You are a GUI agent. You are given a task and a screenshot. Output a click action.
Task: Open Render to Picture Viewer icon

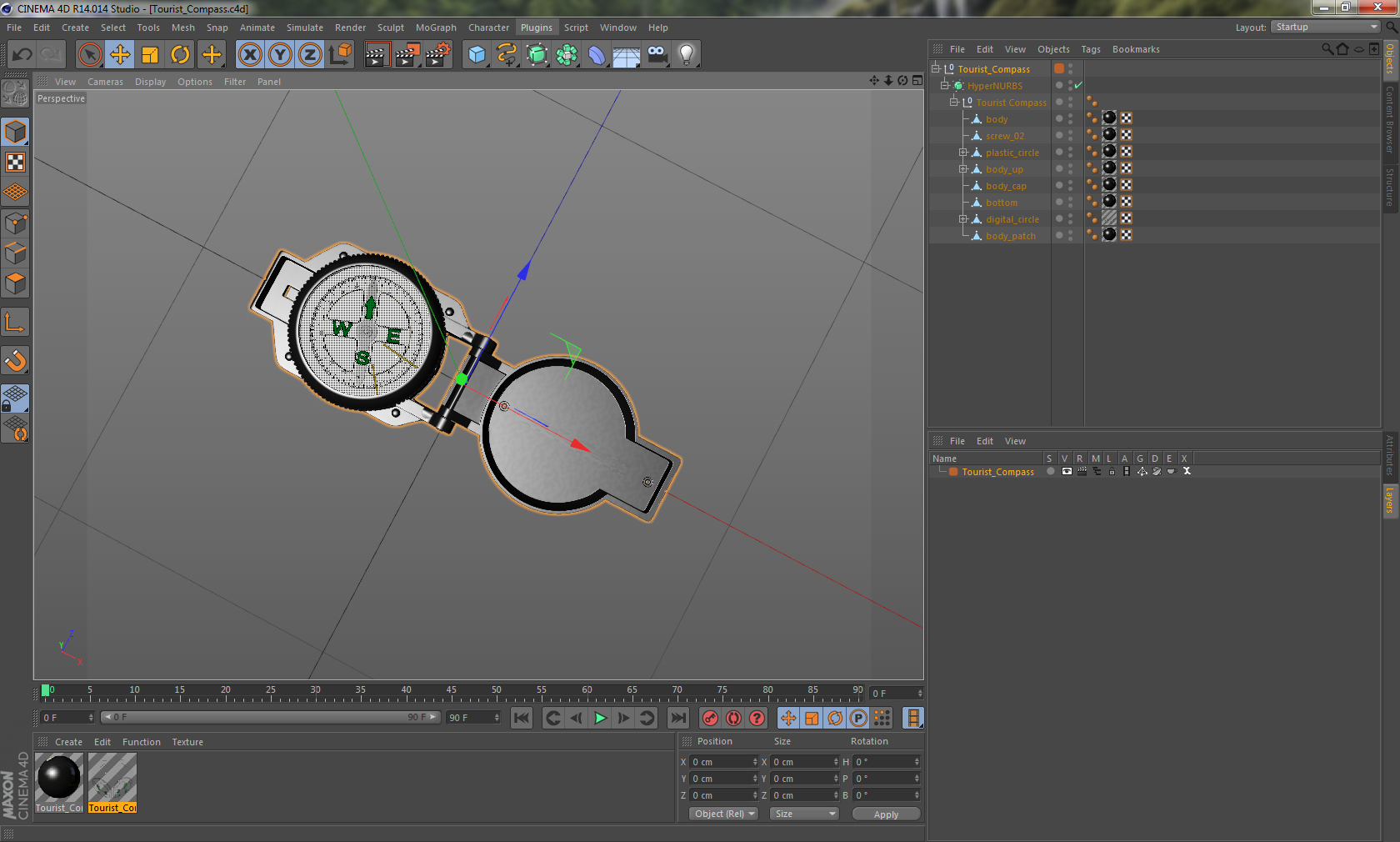[x=407, y=55]
